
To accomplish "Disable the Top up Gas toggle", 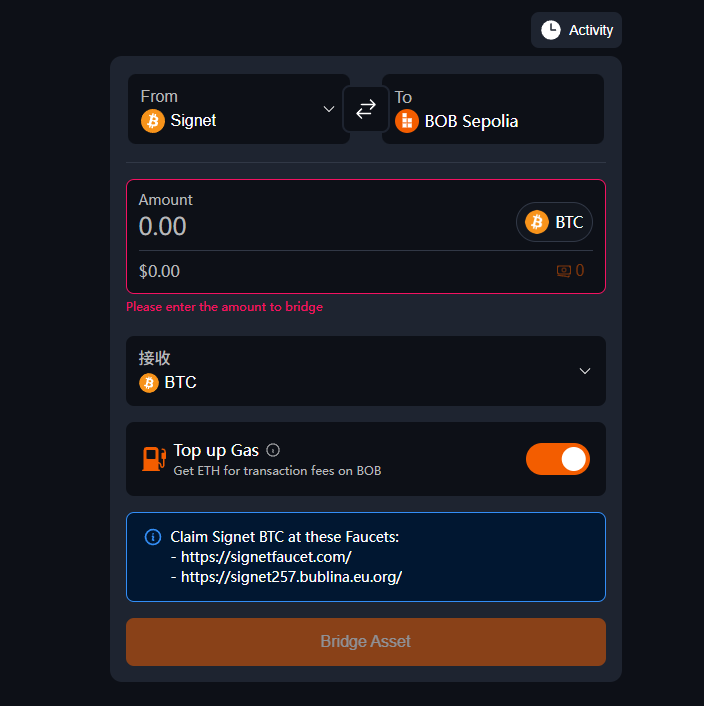I will (x=558, y=459).
